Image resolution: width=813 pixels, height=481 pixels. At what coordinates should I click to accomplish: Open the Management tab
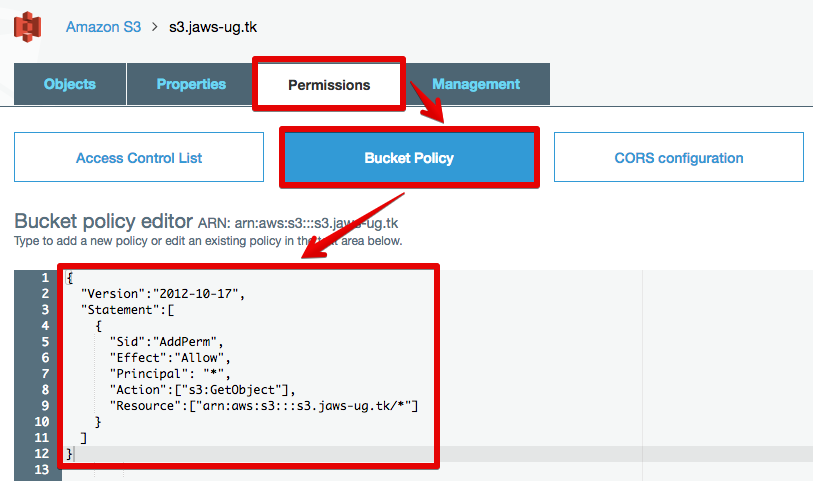[x=476, y=84]
